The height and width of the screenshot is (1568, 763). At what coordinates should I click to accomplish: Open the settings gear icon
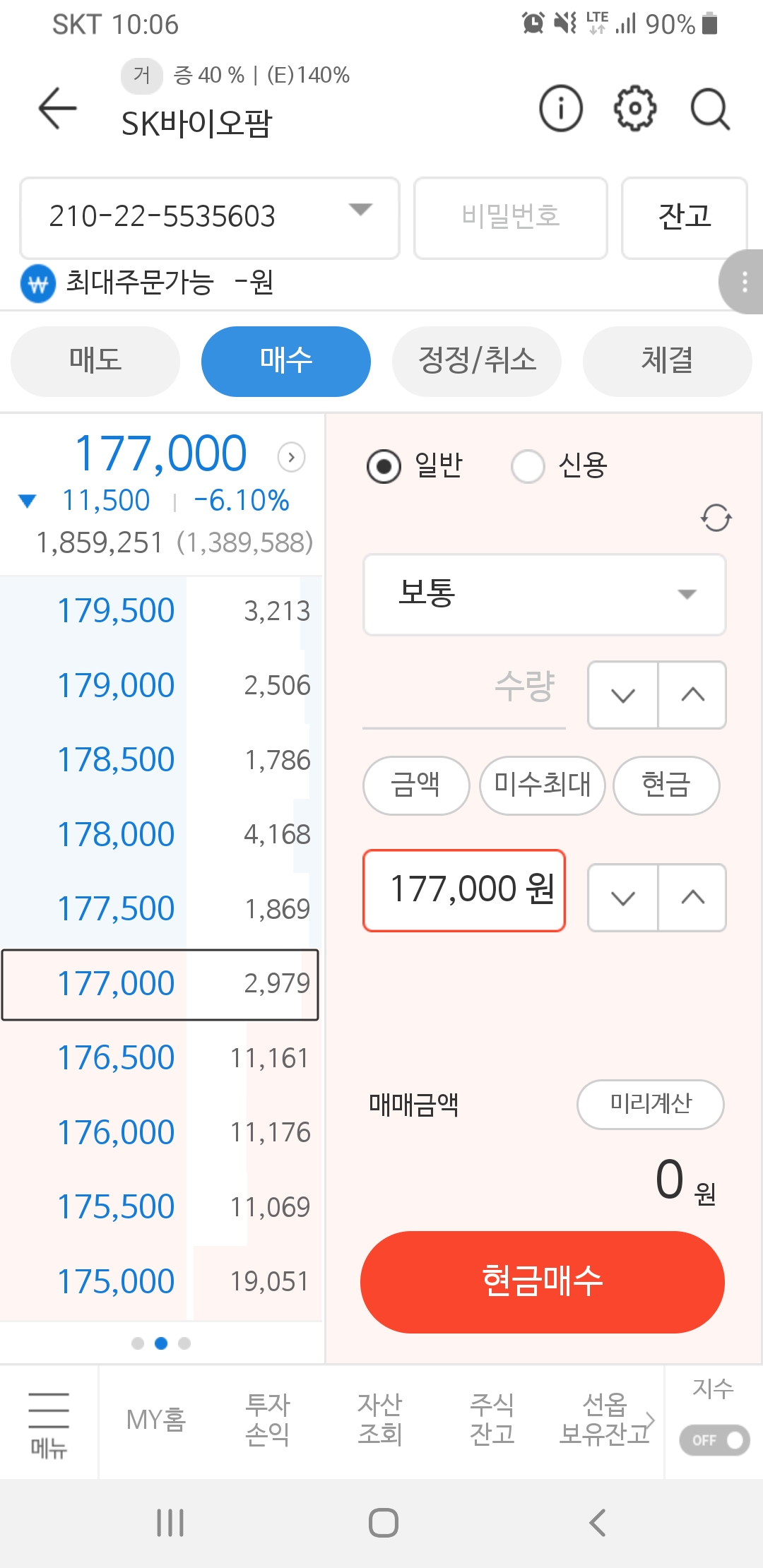pos(634,109)
